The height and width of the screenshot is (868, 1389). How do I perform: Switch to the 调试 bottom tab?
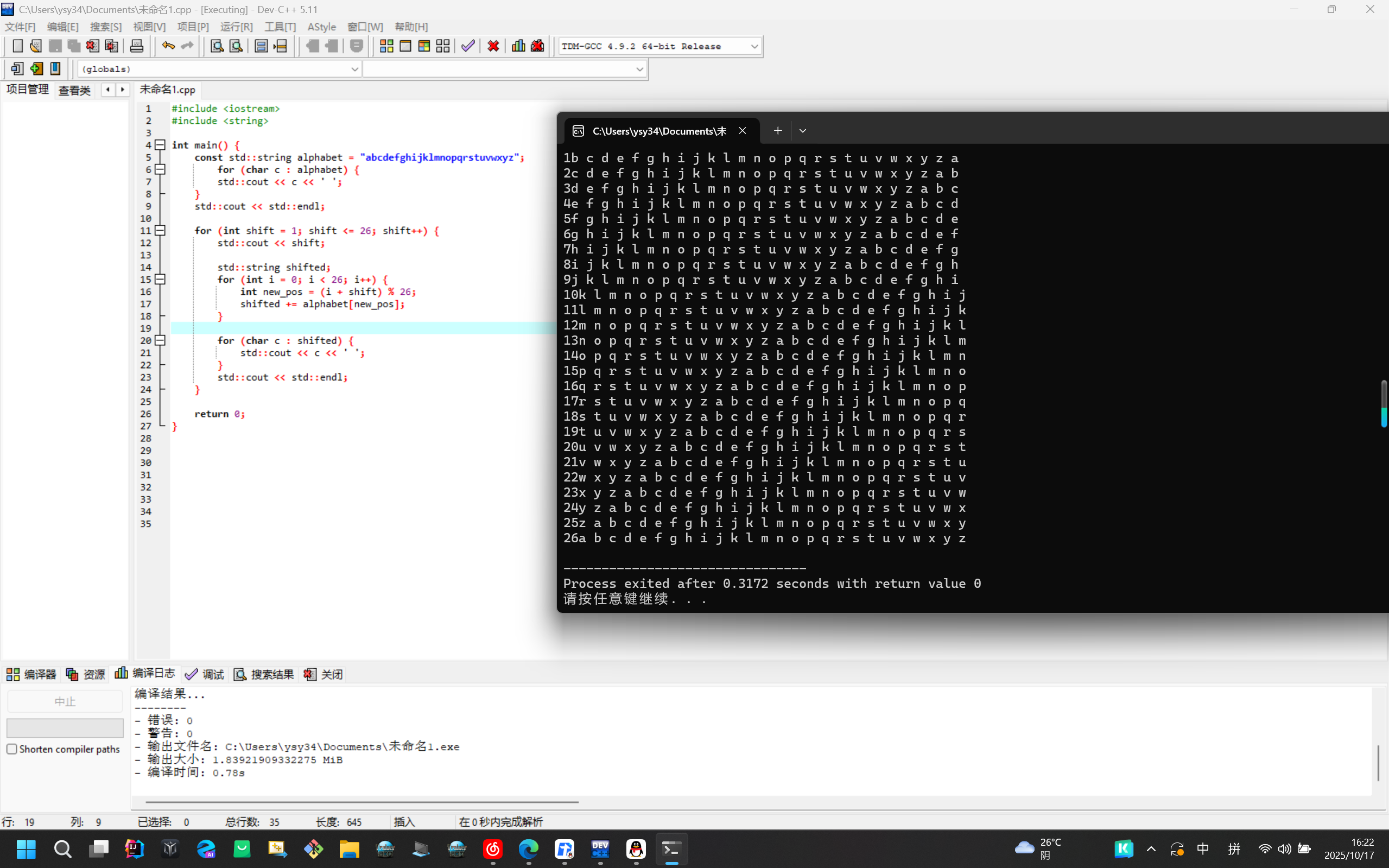pyautogui.click(x=205, y=674)
